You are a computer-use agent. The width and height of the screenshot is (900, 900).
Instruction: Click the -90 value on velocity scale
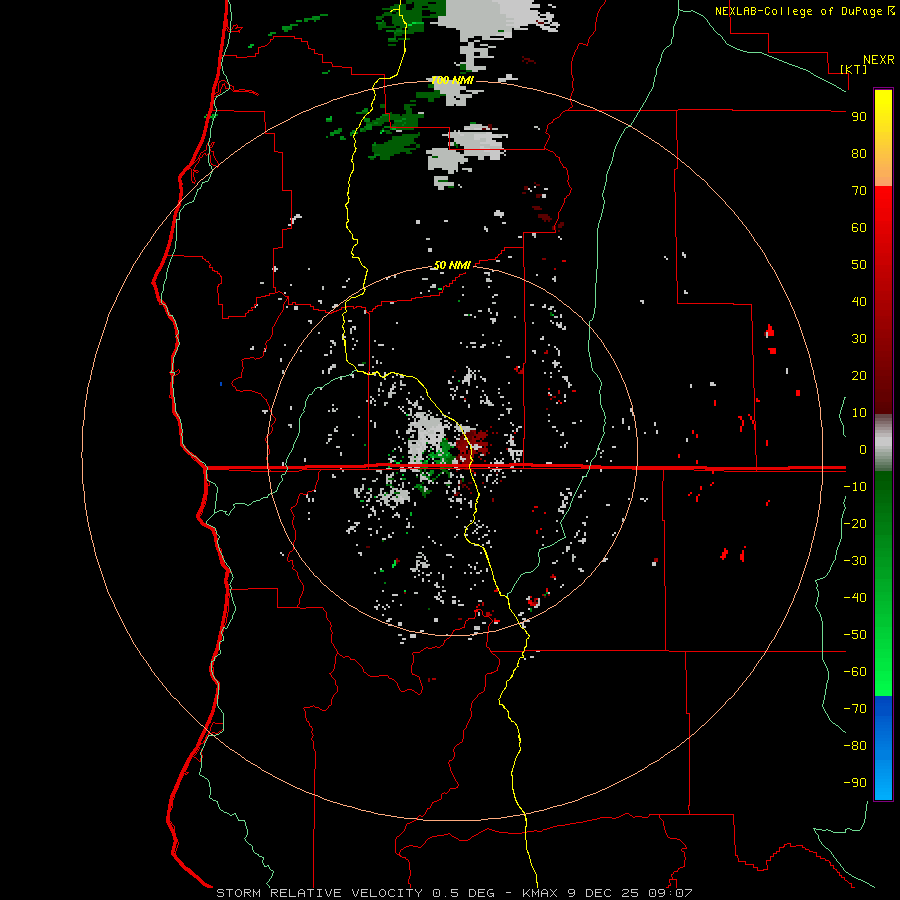[855, 782]
